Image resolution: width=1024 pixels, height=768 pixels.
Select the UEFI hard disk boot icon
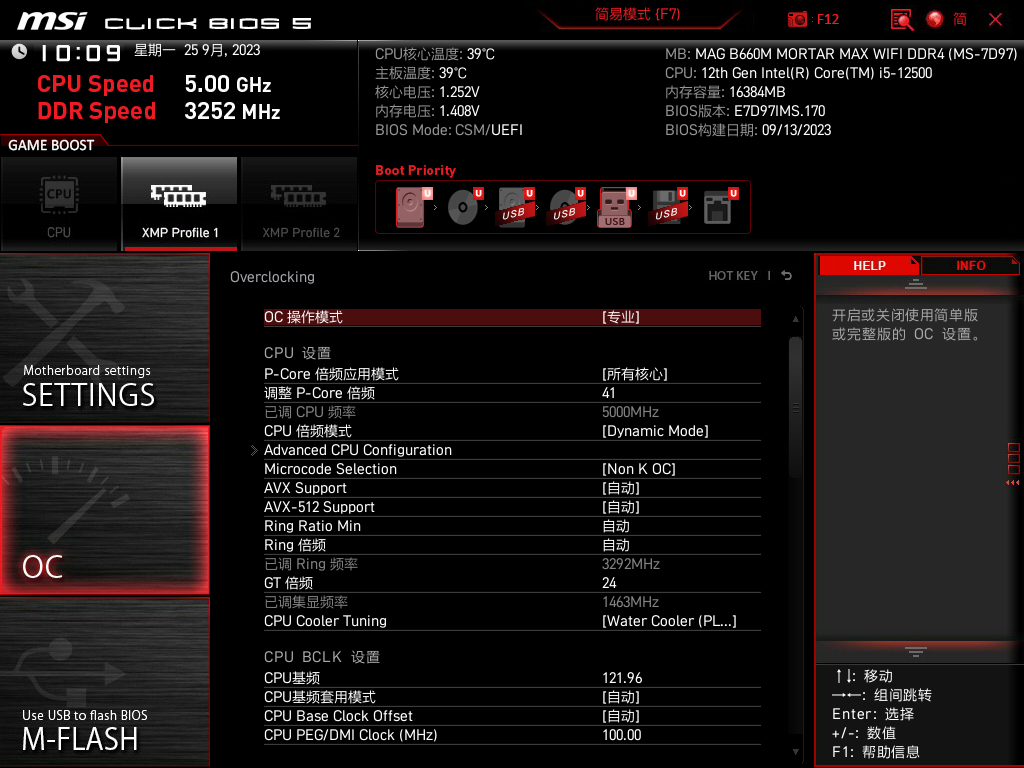[411, 205]
